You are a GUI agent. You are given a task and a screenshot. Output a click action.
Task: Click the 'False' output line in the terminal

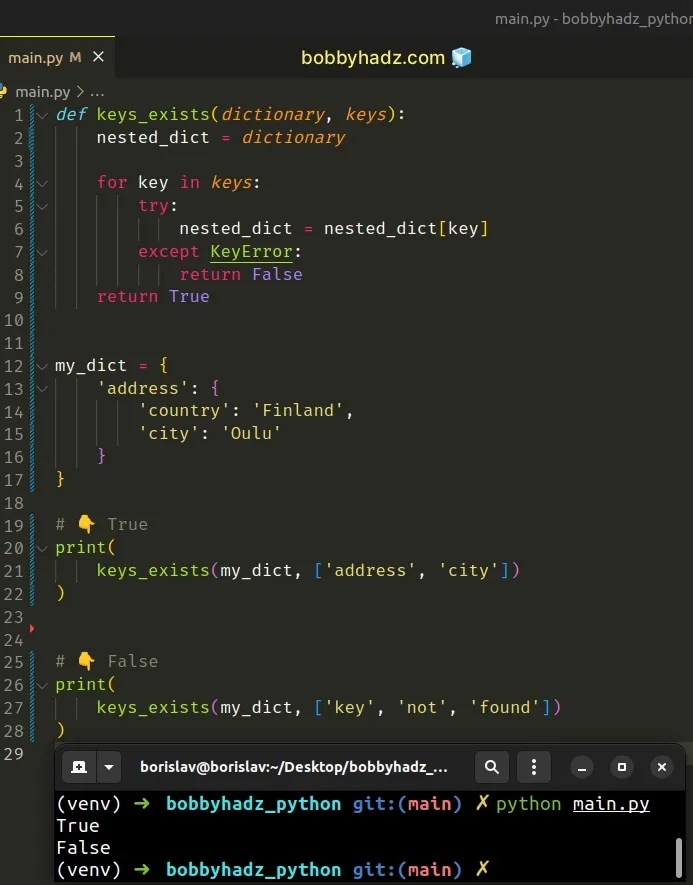pos(84,848)
